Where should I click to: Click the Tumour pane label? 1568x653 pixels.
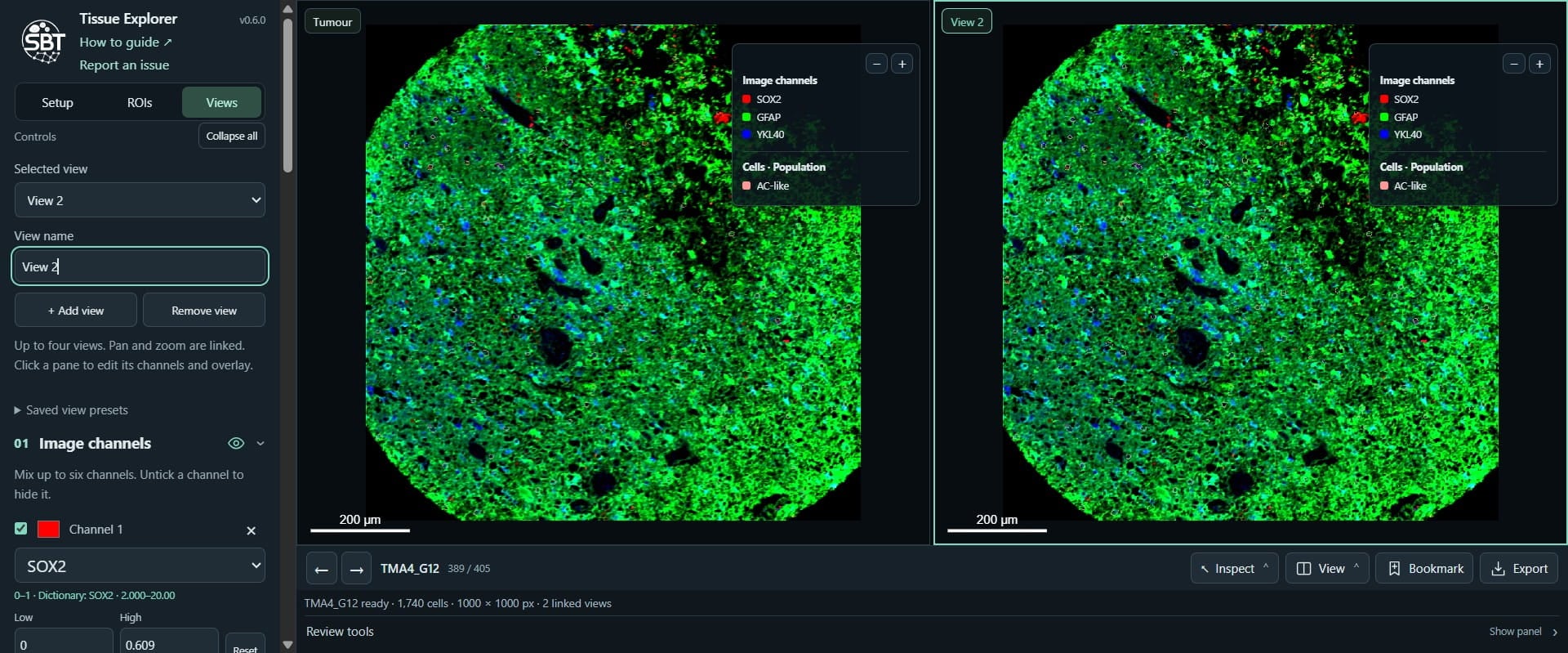(332, 22)
